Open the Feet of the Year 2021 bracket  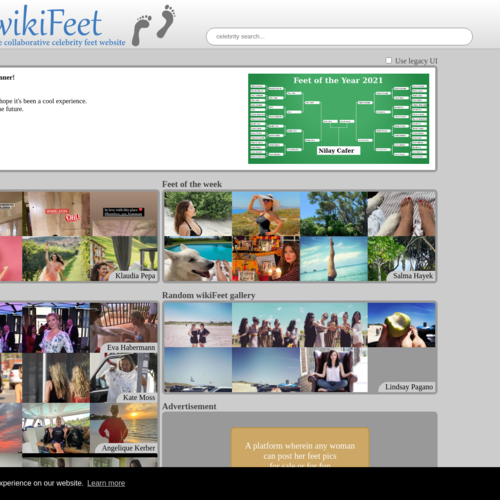point(338,119)
